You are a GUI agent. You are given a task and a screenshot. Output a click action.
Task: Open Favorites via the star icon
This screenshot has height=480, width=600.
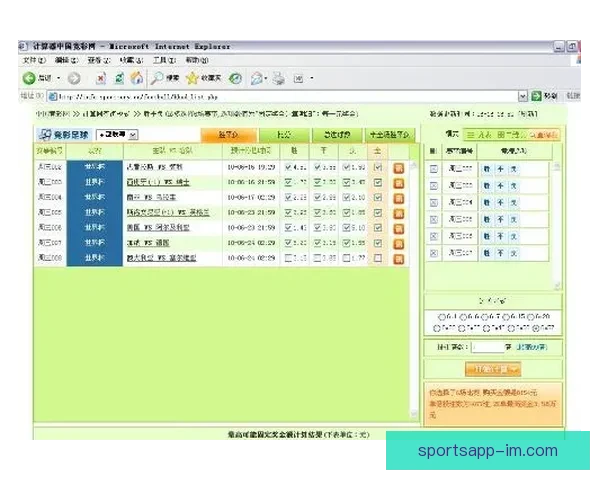coord(192,78)
